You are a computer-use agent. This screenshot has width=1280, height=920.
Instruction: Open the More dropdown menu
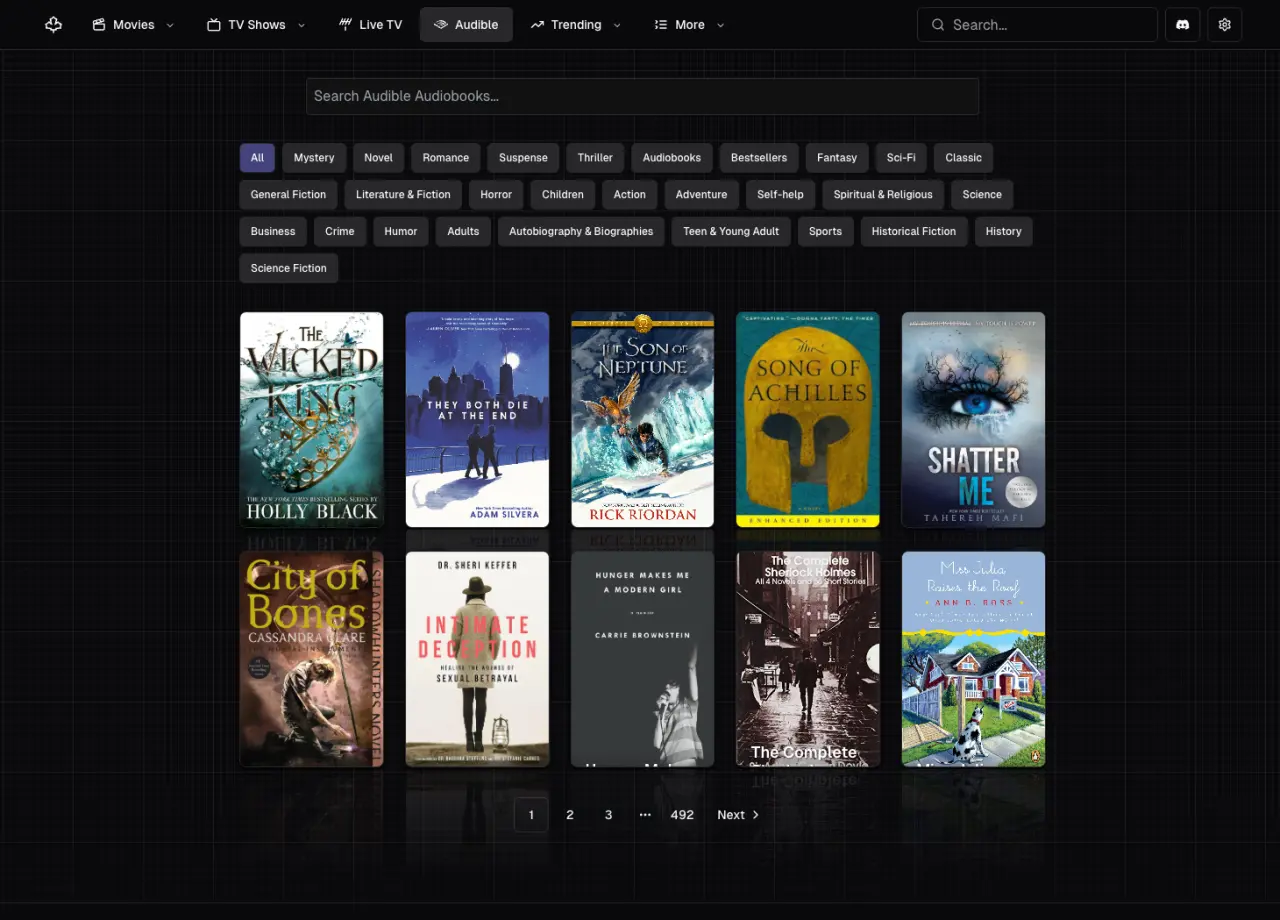689,25
